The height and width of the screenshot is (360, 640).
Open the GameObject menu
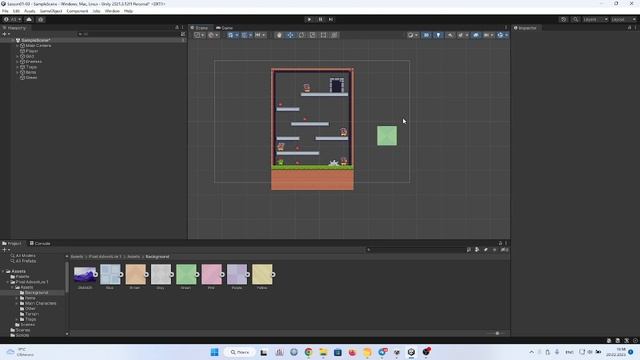click(x=51, y=11)
